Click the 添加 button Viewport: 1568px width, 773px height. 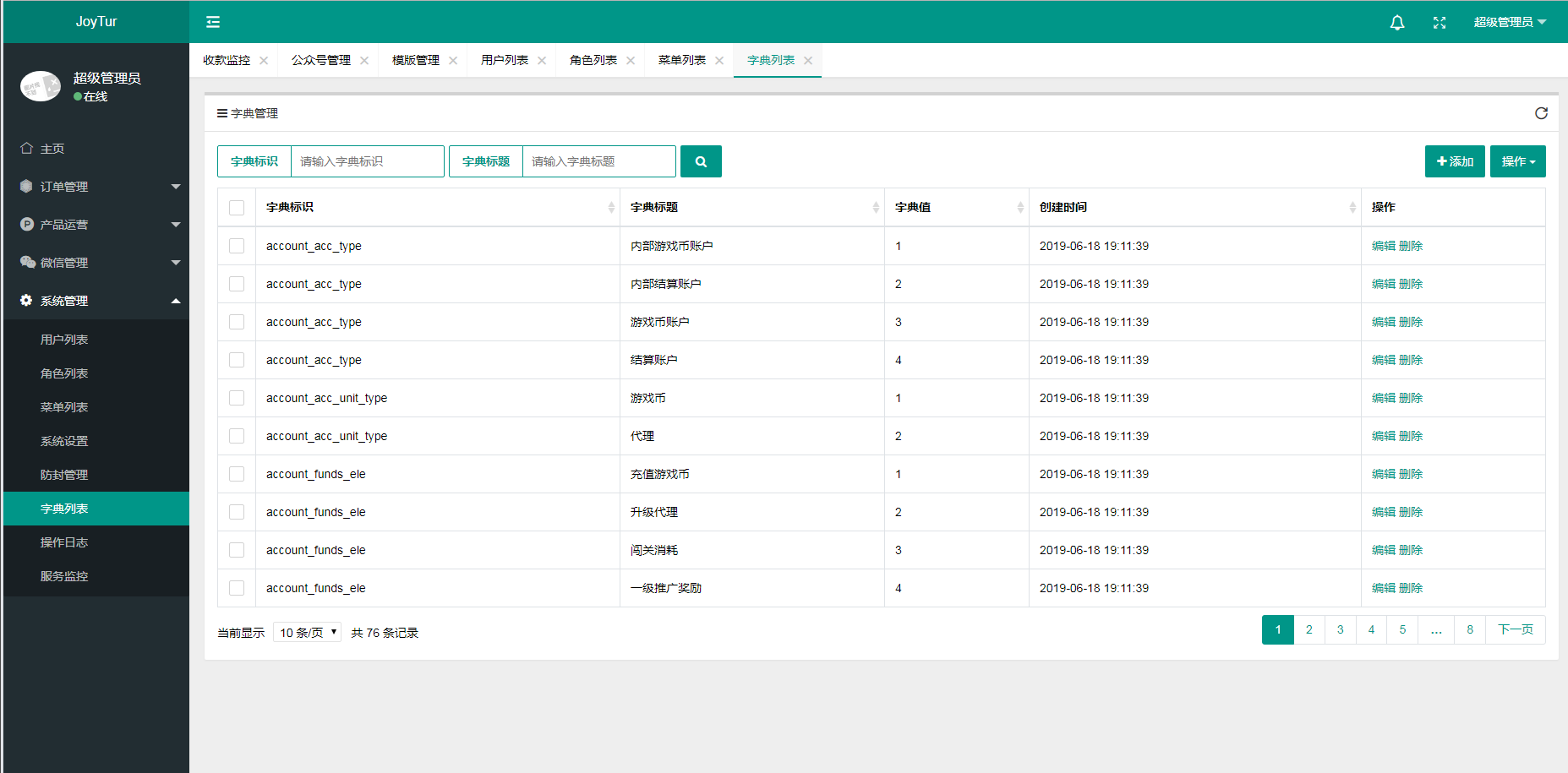pos(1455,161)
